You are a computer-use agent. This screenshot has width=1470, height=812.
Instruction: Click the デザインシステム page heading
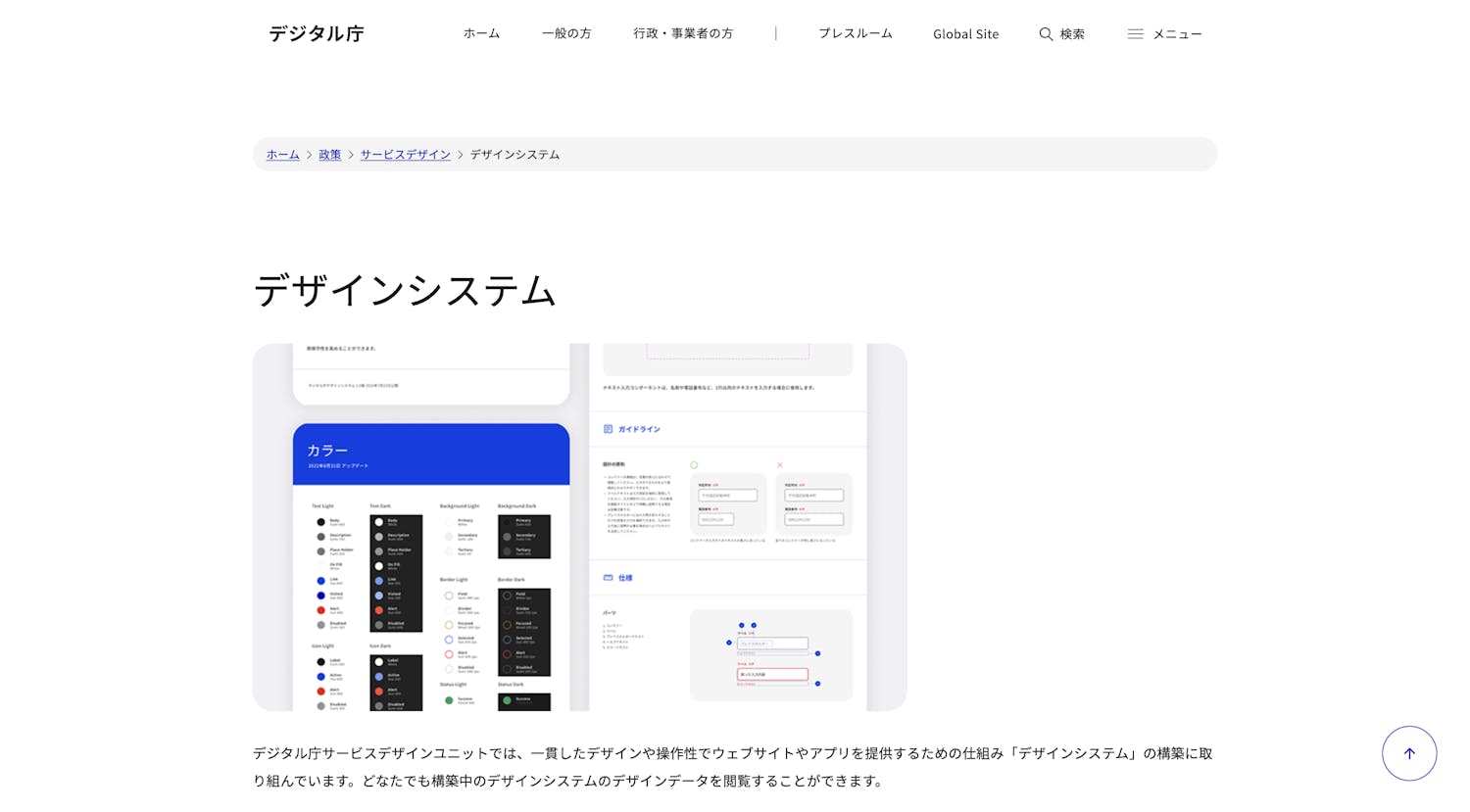click(x=405, y=291)
